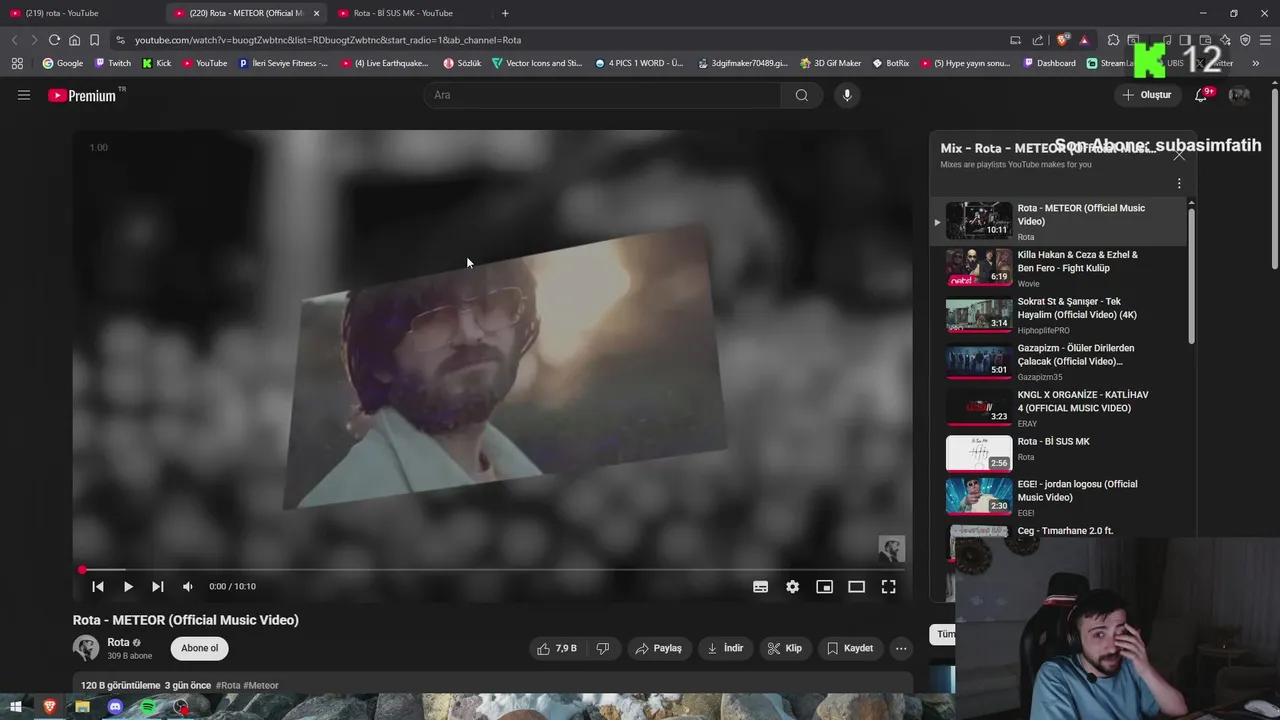Enter fullscreen with player icon

(x=888, y=587)
